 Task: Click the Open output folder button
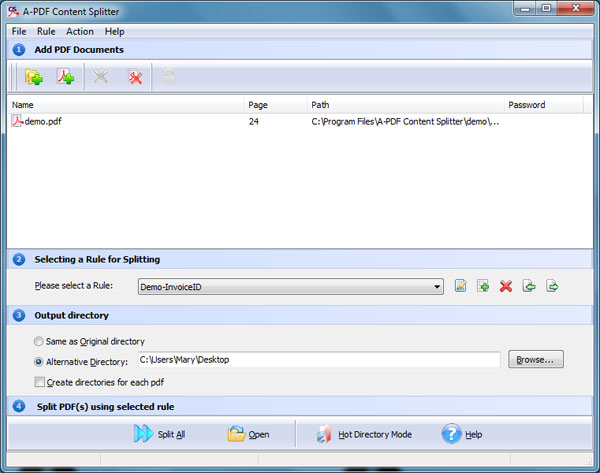[x=248, y=434]
